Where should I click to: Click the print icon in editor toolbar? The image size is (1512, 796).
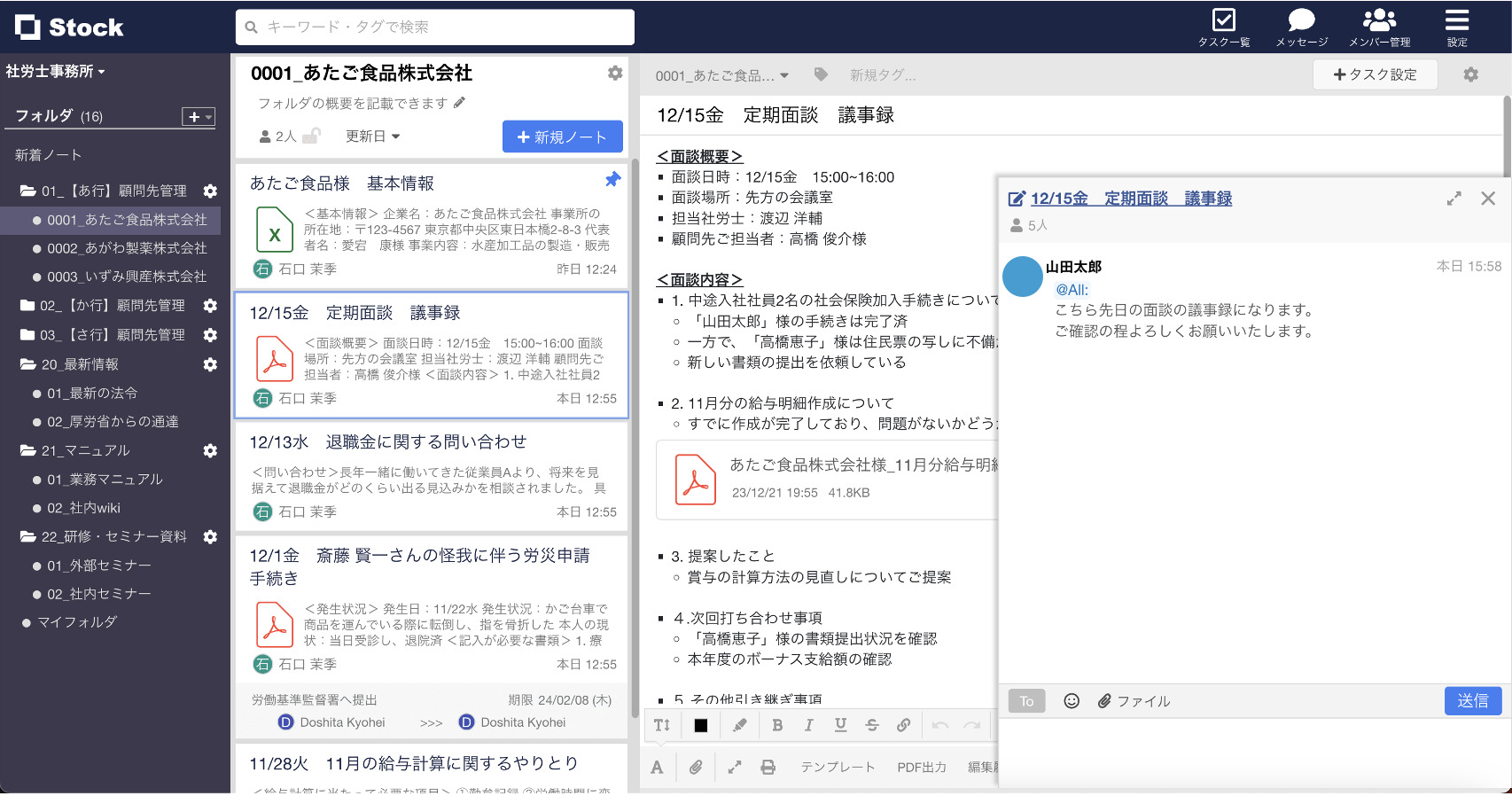(x=768, y=767)
